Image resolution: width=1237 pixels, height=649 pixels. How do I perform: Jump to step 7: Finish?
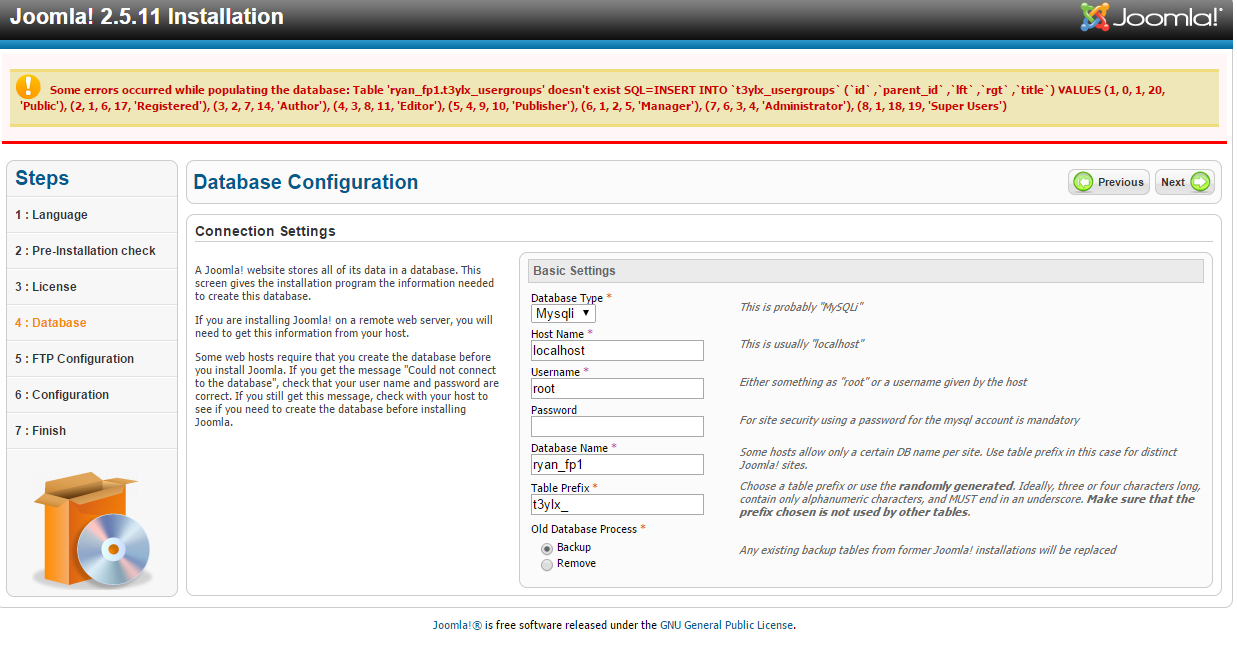pos(39,430)
